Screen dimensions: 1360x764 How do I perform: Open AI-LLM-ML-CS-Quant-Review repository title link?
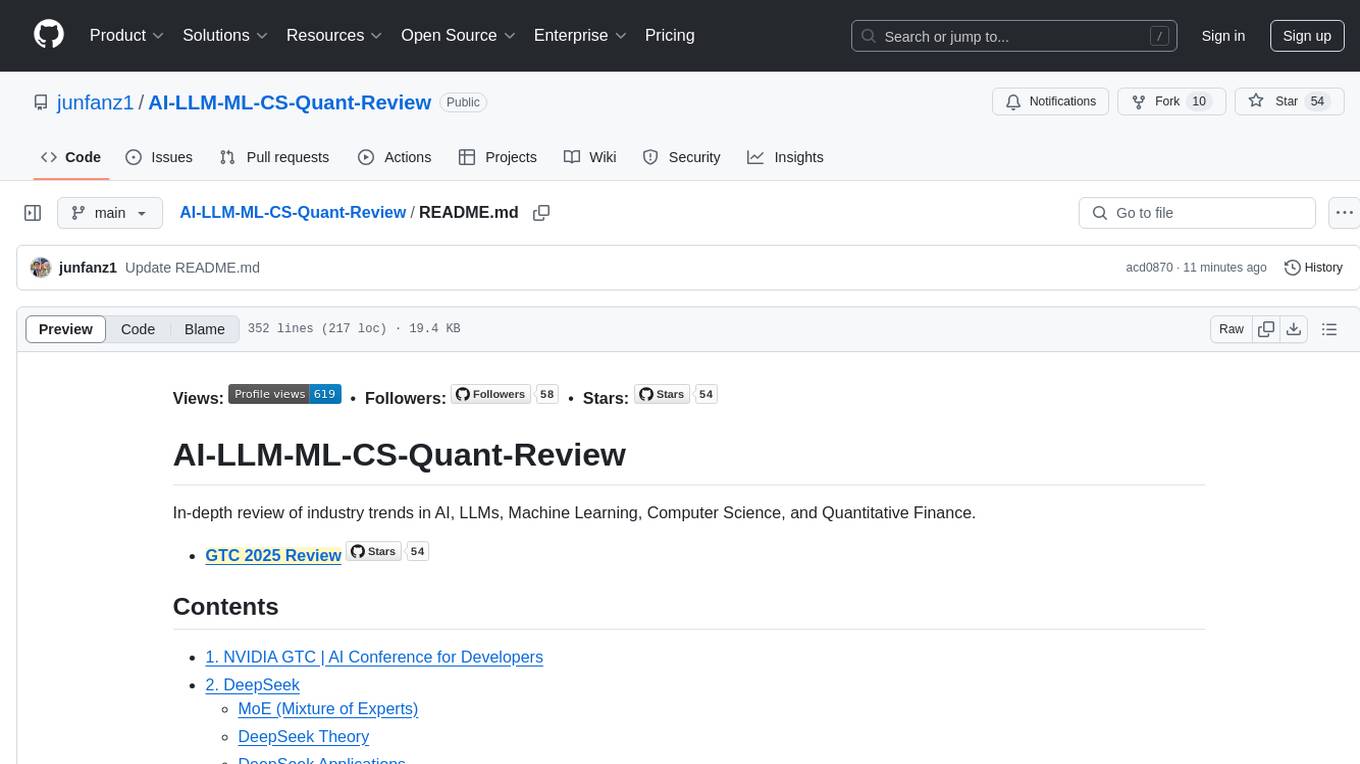(x=290, y=102)
